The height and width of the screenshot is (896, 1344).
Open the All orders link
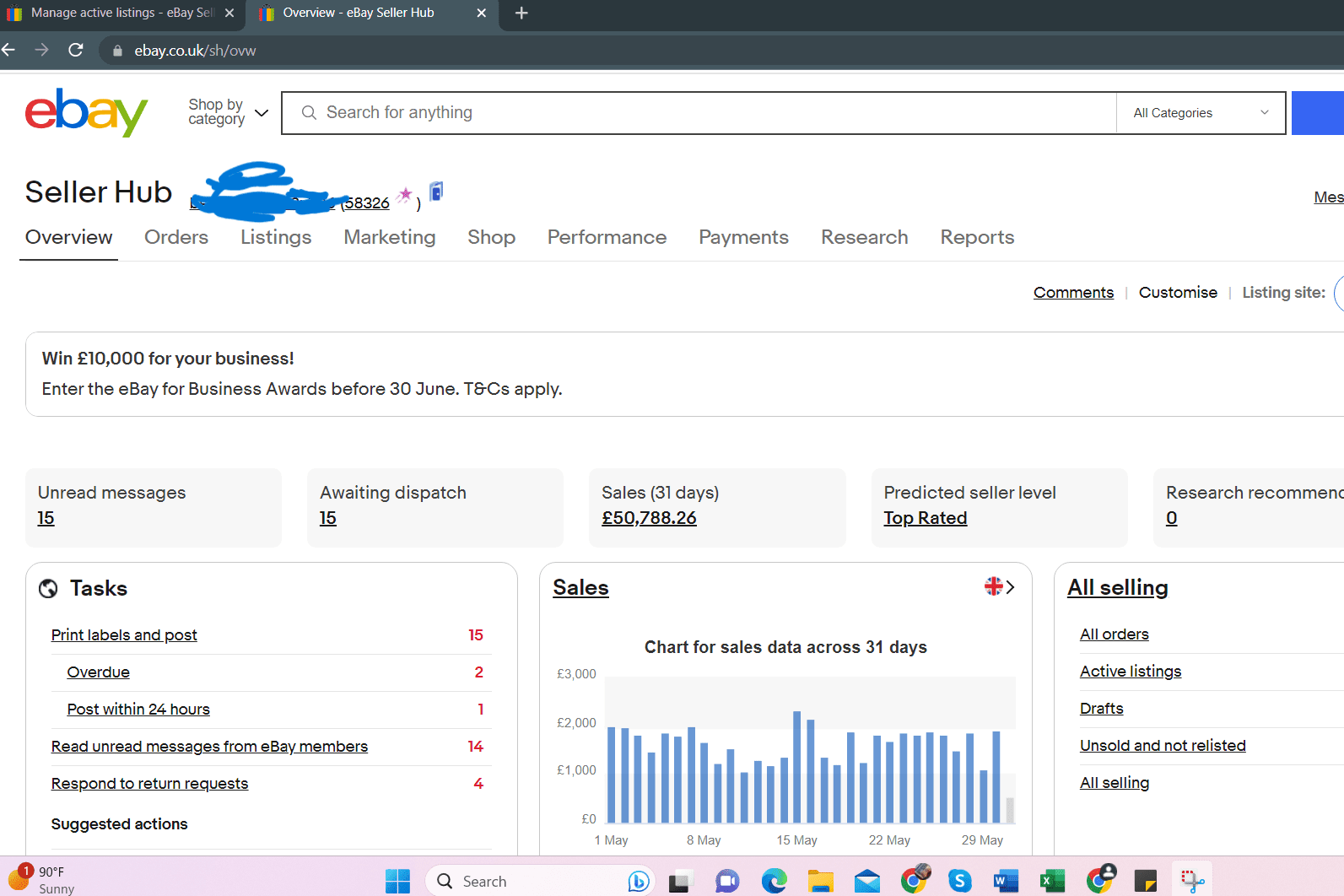click(x=1114, y=634)
